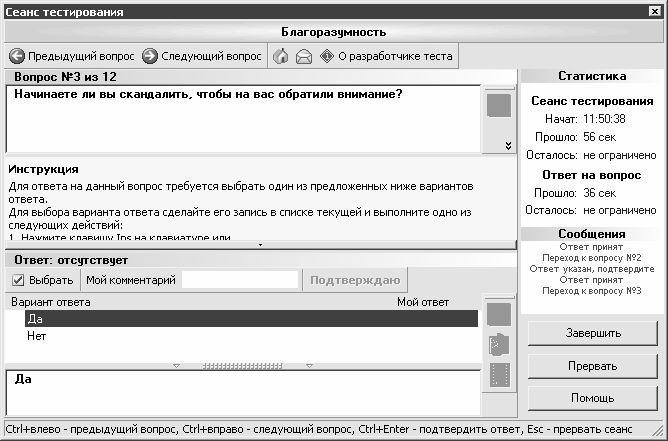Click right triangle on the answer splitter
This screenshot has width=668, height=441.
pyautogui.click(x=310, y=366)
